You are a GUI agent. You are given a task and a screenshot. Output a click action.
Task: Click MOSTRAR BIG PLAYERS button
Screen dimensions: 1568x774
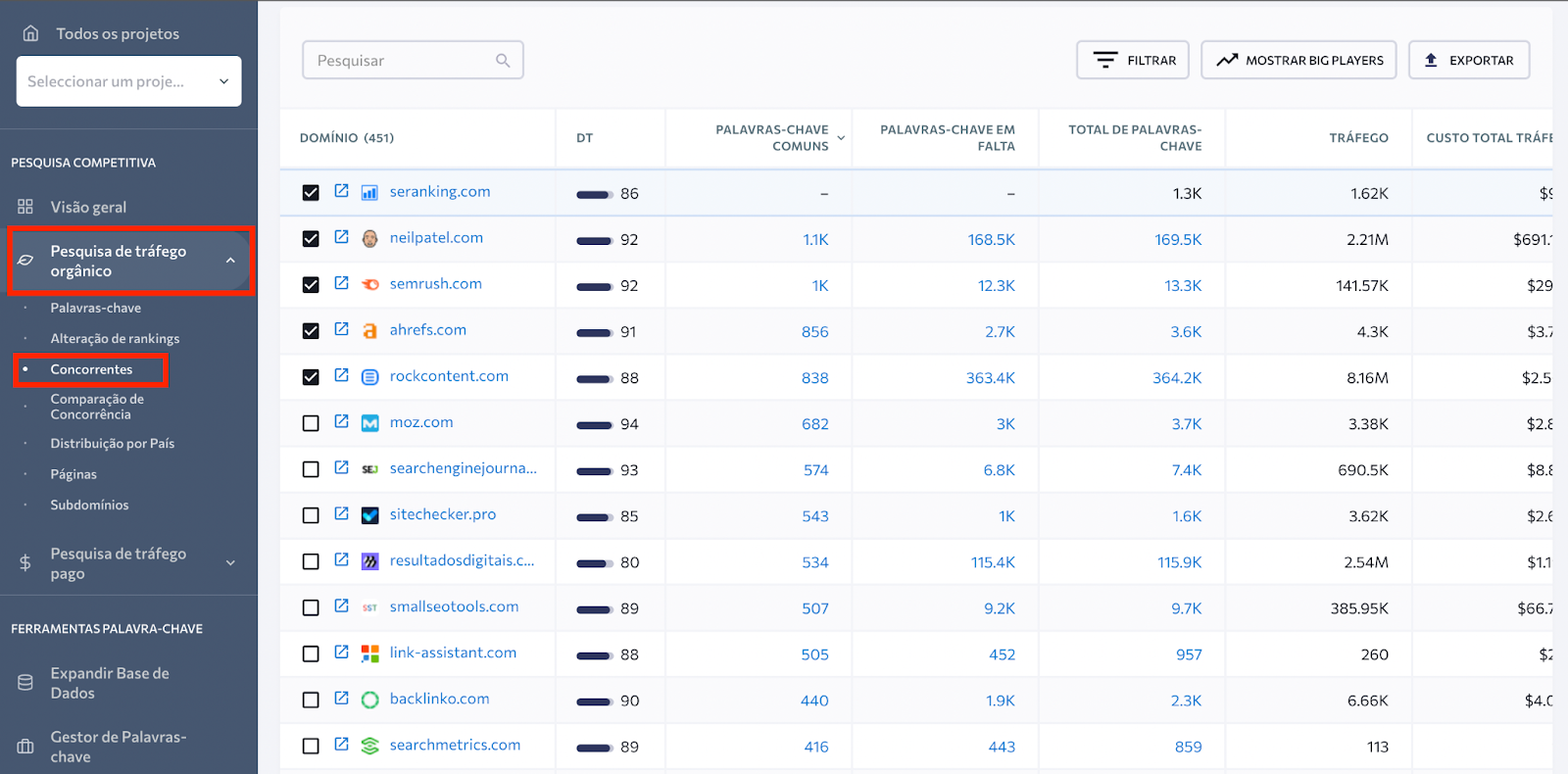(x=1298, y=60)
